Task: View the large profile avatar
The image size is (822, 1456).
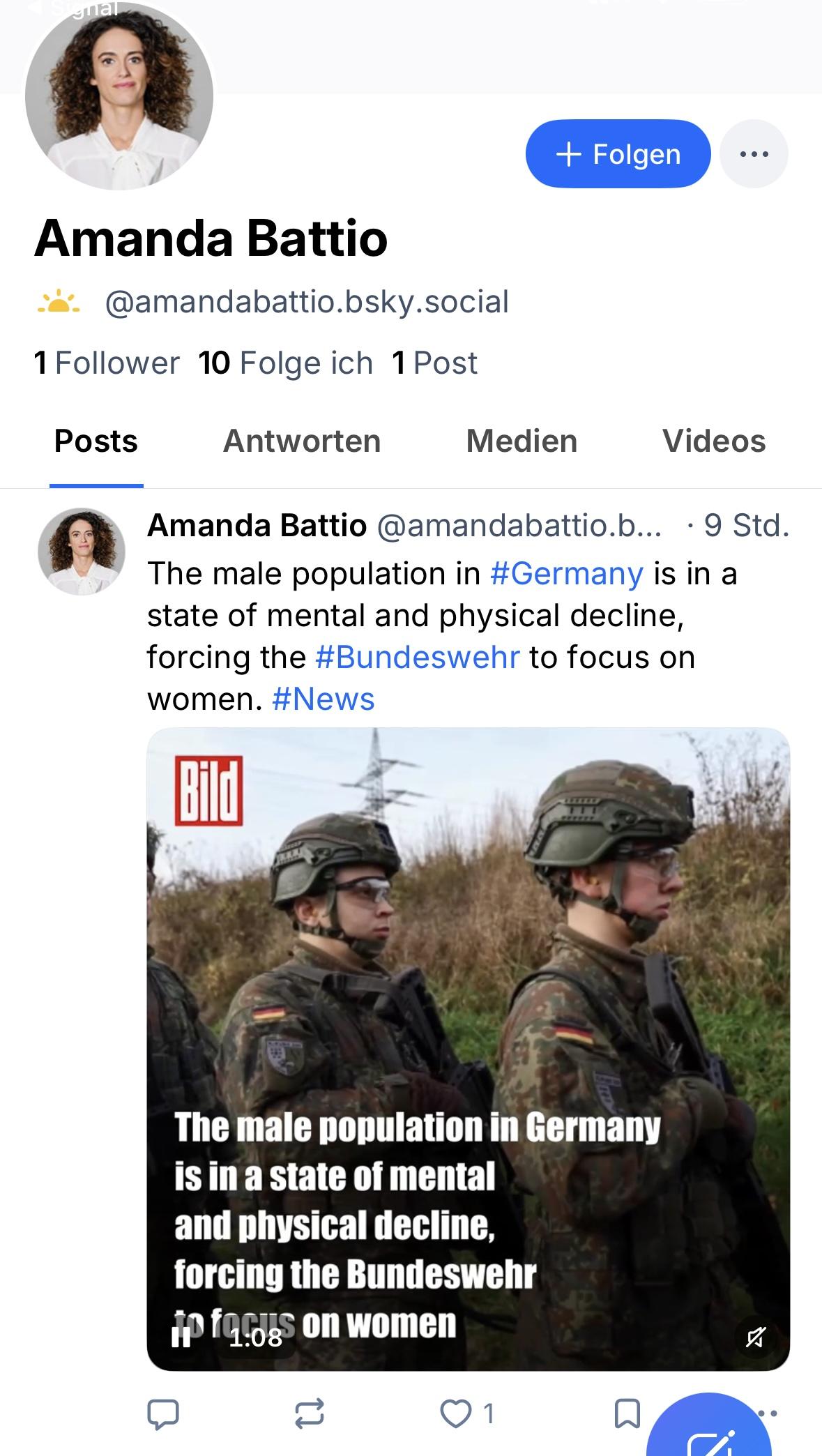Action: [119, 96]
